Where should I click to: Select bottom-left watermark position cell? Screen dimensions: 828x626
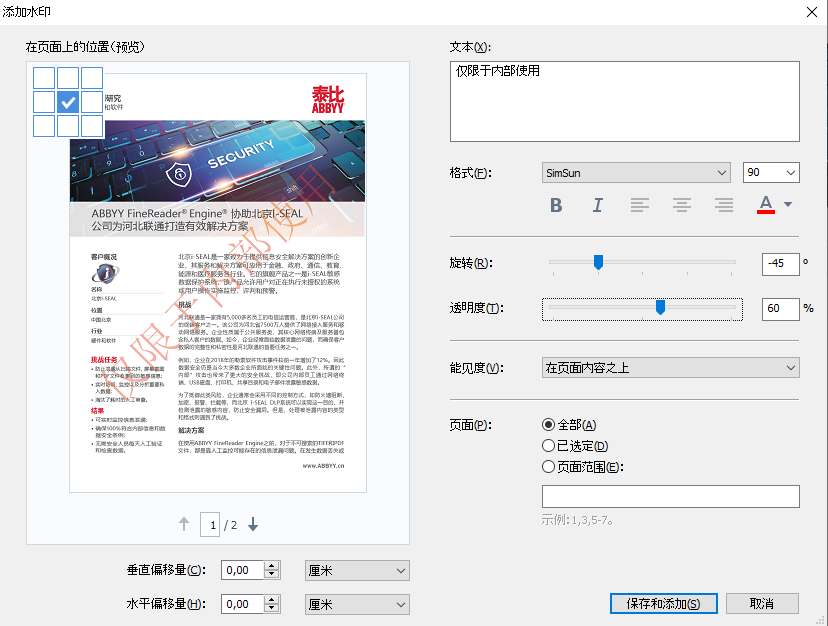(44, 126)
